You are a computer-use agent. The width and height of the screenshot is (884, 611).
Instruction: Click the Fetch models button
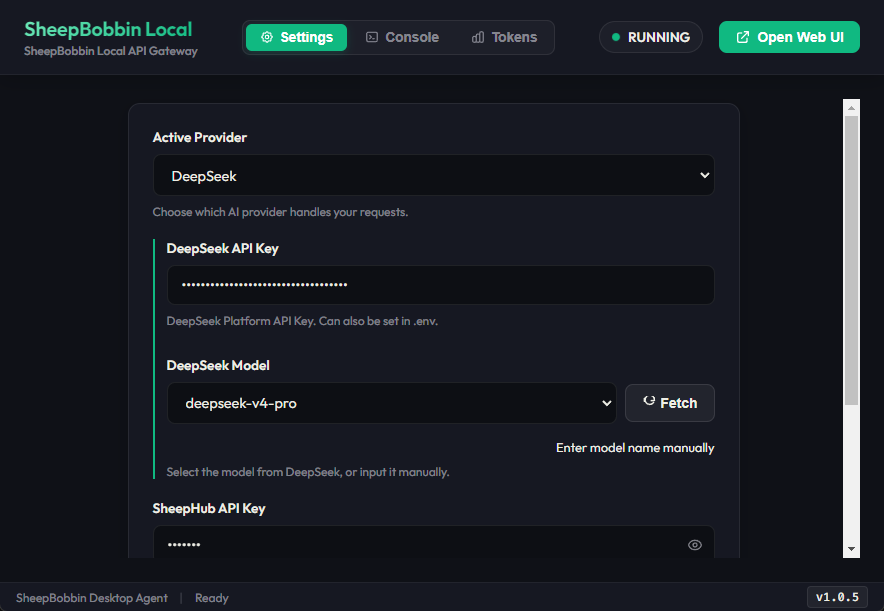pos(670,403)
